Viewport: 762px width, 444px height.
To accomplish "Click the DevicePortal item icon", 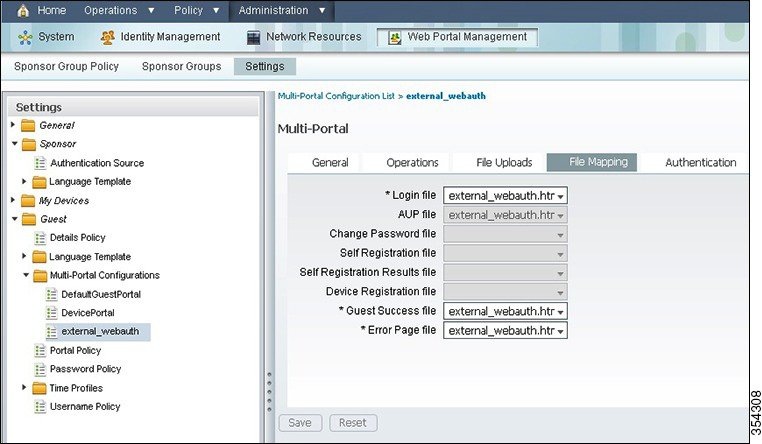I will (52, 313).
